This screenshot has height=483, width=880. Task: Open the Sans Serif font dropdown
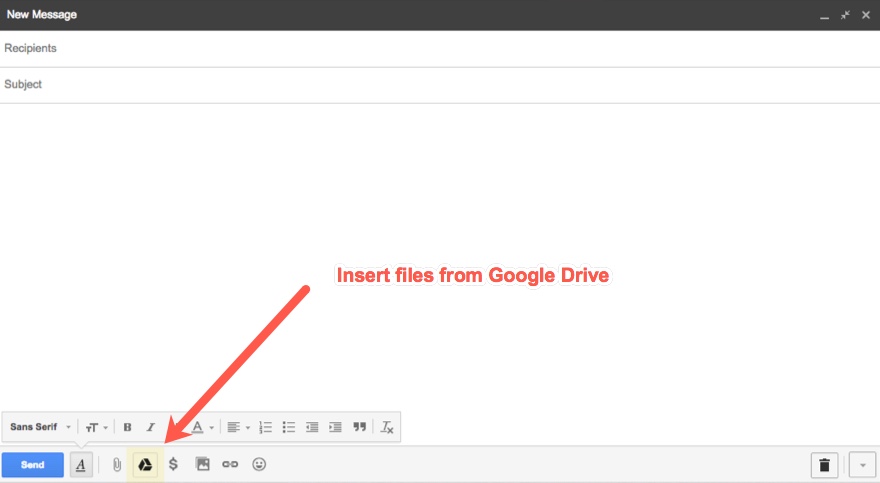tap(40, 427)
